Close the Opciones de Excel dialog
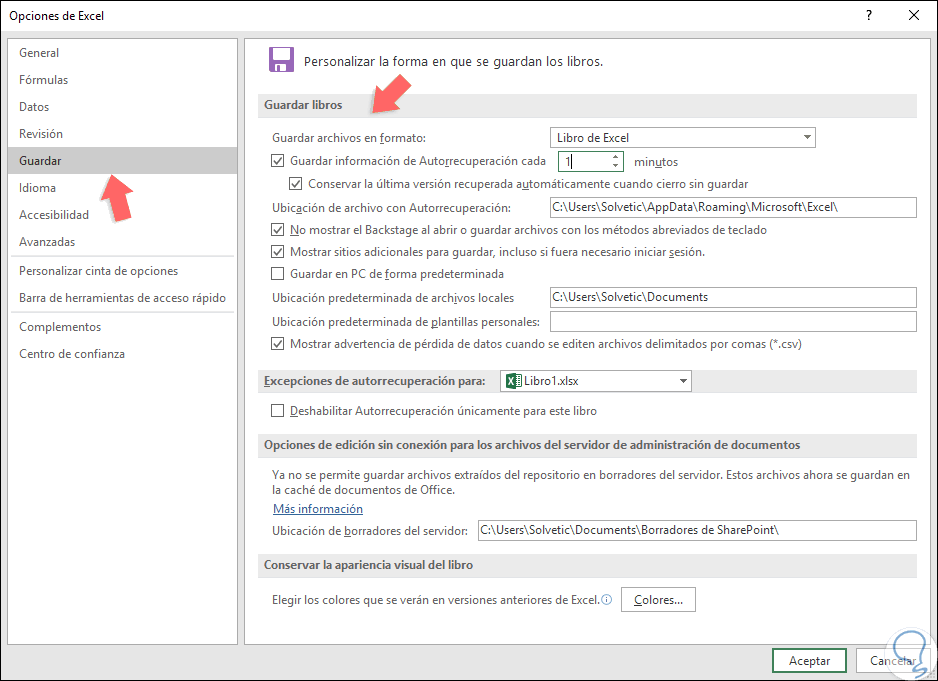The image size is (938, 681). click(x=913, y=16)
